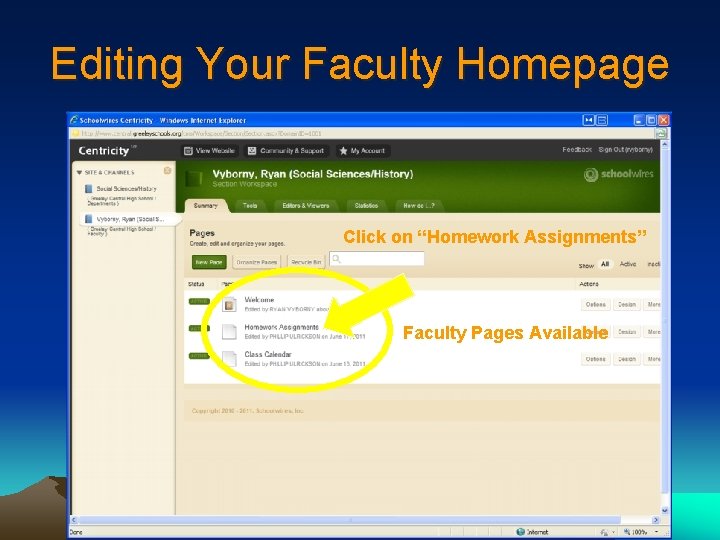Toggle active status badge of Class Calendar
The image size is (720, 540).
(x=199, y=356)
